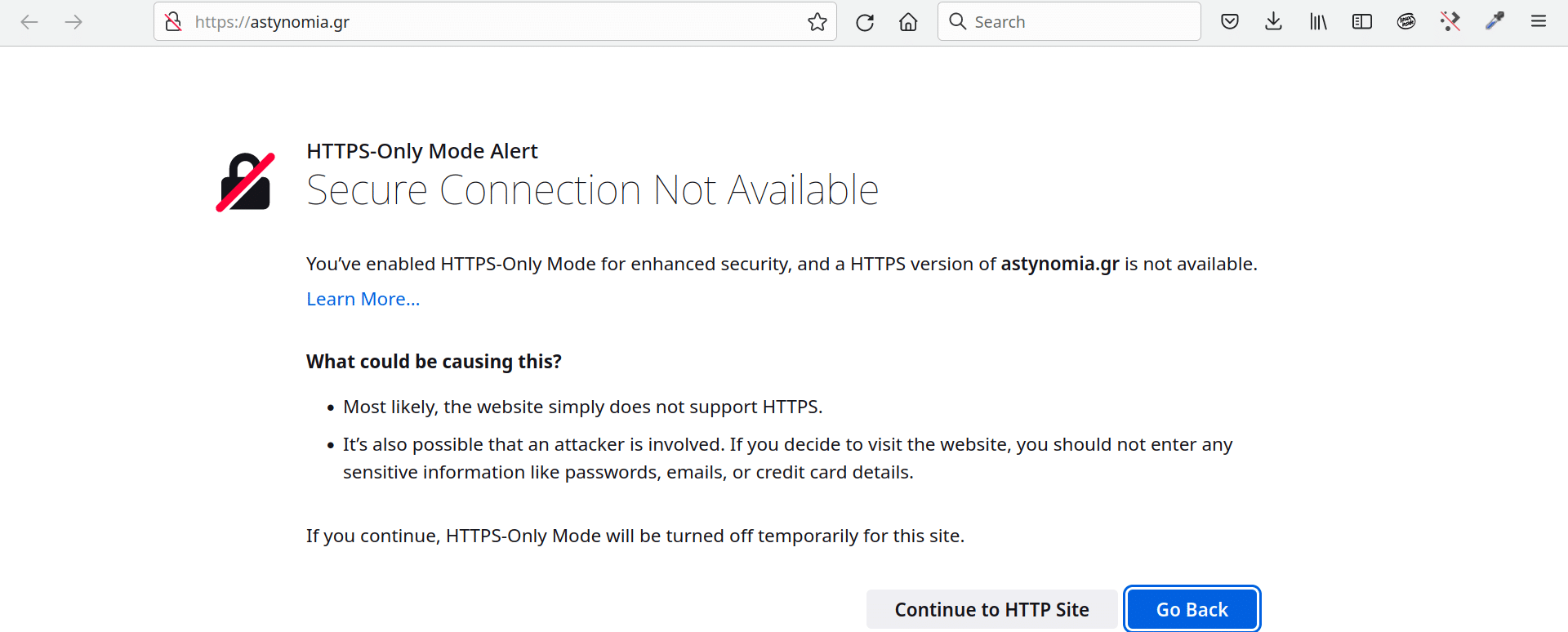Open the Library bookmarks icon
The height and width of the screenshot is (632, 1568).
1318,22
